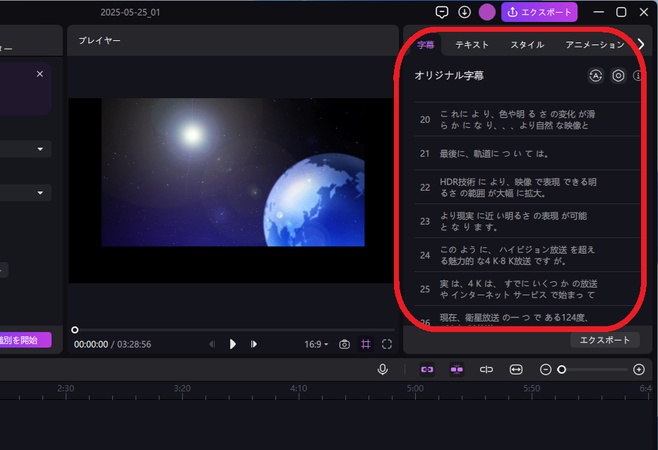This screenshot has height=450, width=658.
Task: Toggle the purple auto-link icon
Action: click(x=427, y=369)
